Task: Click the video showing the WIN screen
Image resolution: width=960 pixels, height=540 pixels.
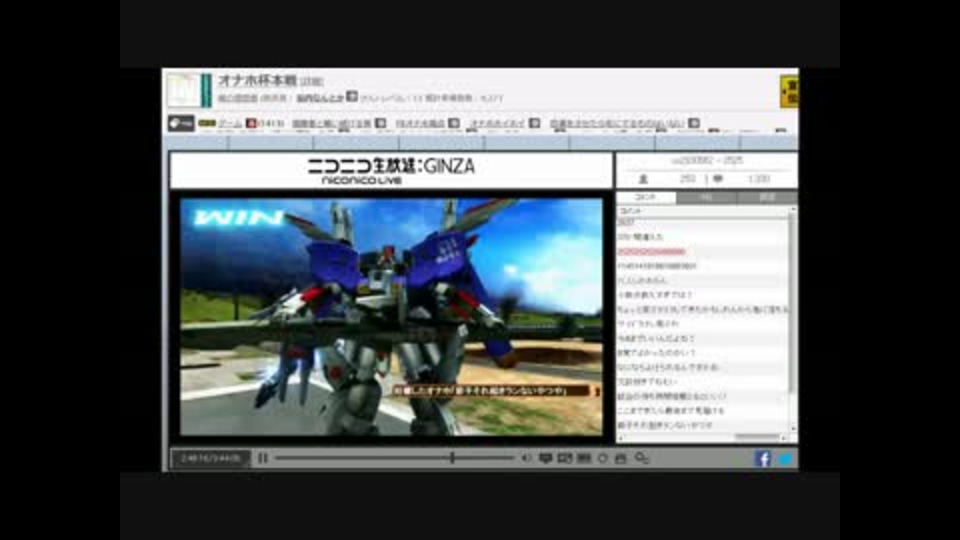Action: pyautogui.click(x=391, y=317)
